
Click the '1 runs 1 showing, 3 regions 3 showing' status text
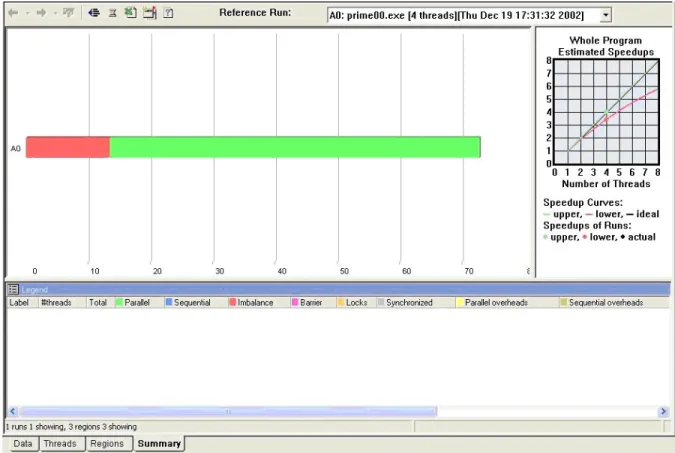71,427
